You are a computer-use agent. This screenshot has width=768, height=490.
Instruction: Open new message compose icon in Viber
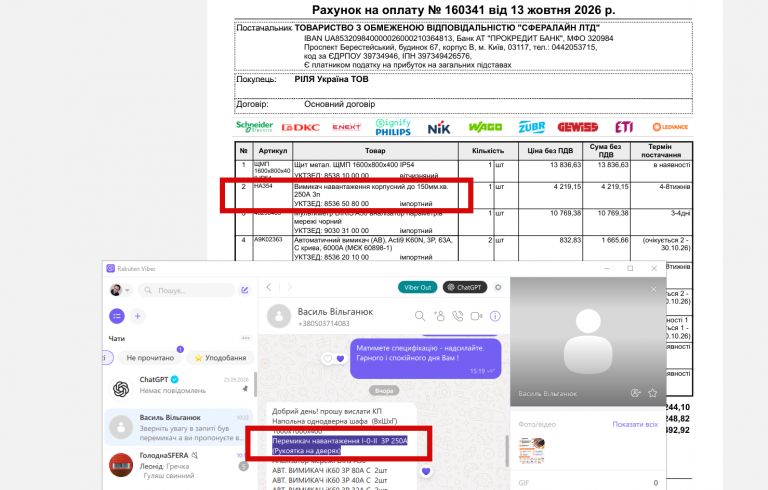pos(244,290)
